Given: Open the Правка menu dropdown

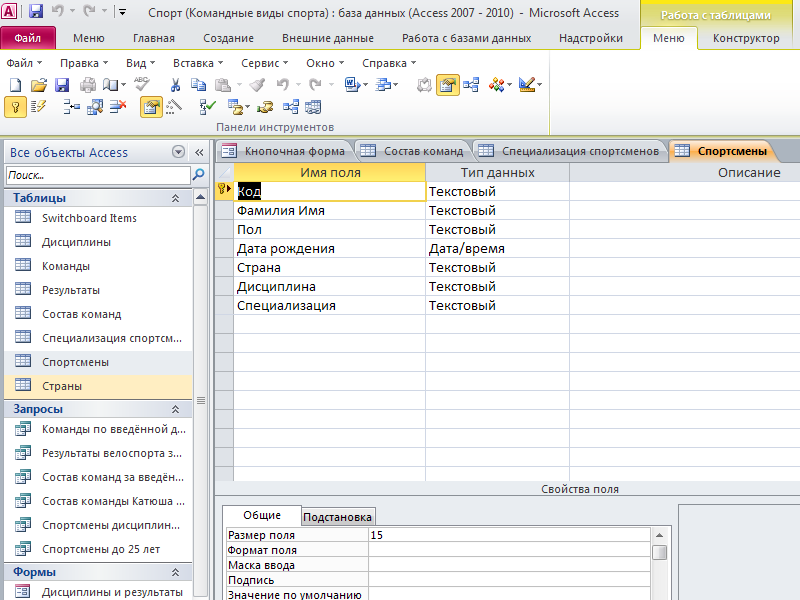Looking at the screenshot, I should (84, 63).
